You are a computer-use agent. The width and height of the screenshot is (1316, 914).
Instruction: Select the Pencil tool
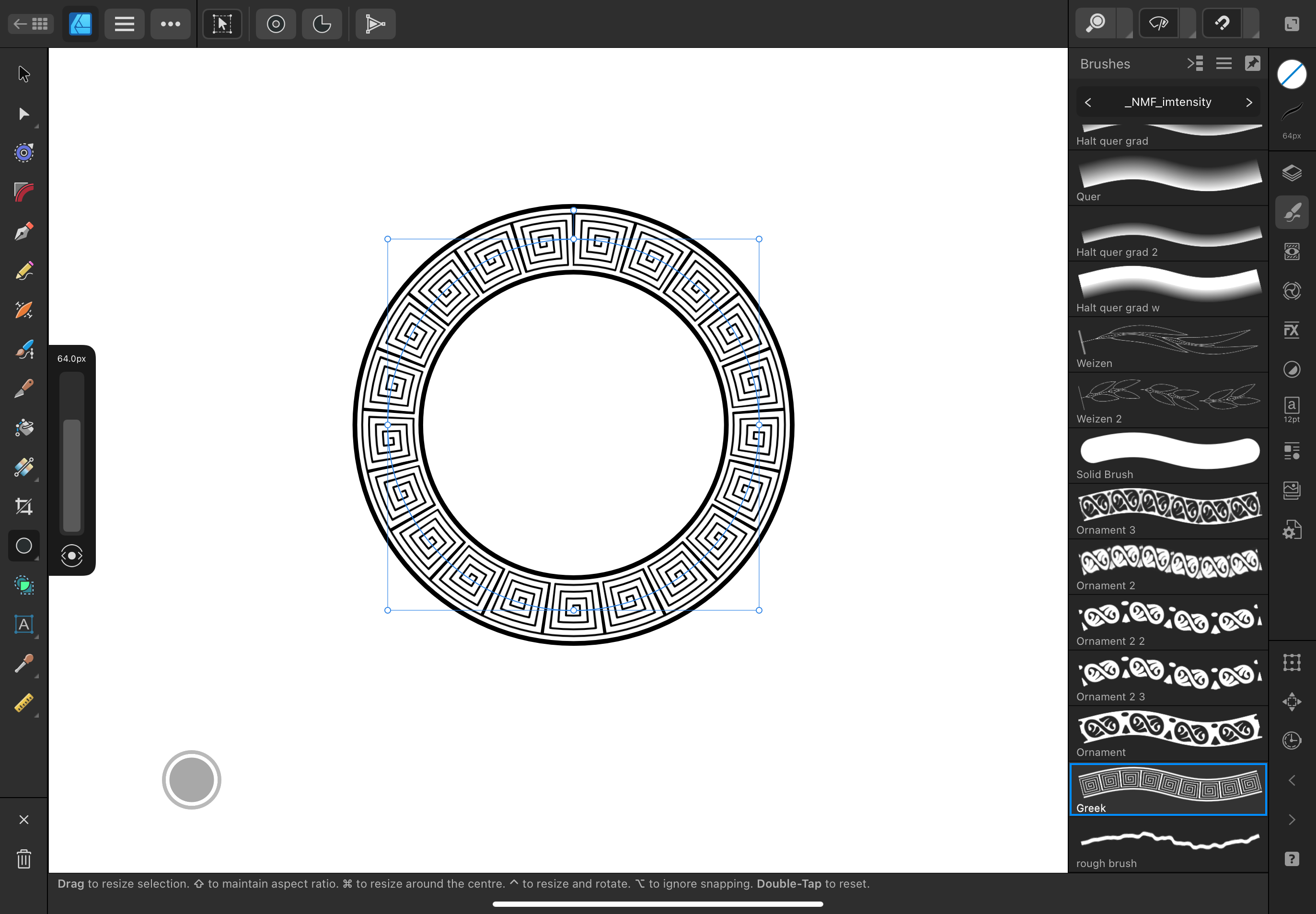(23, 271)
